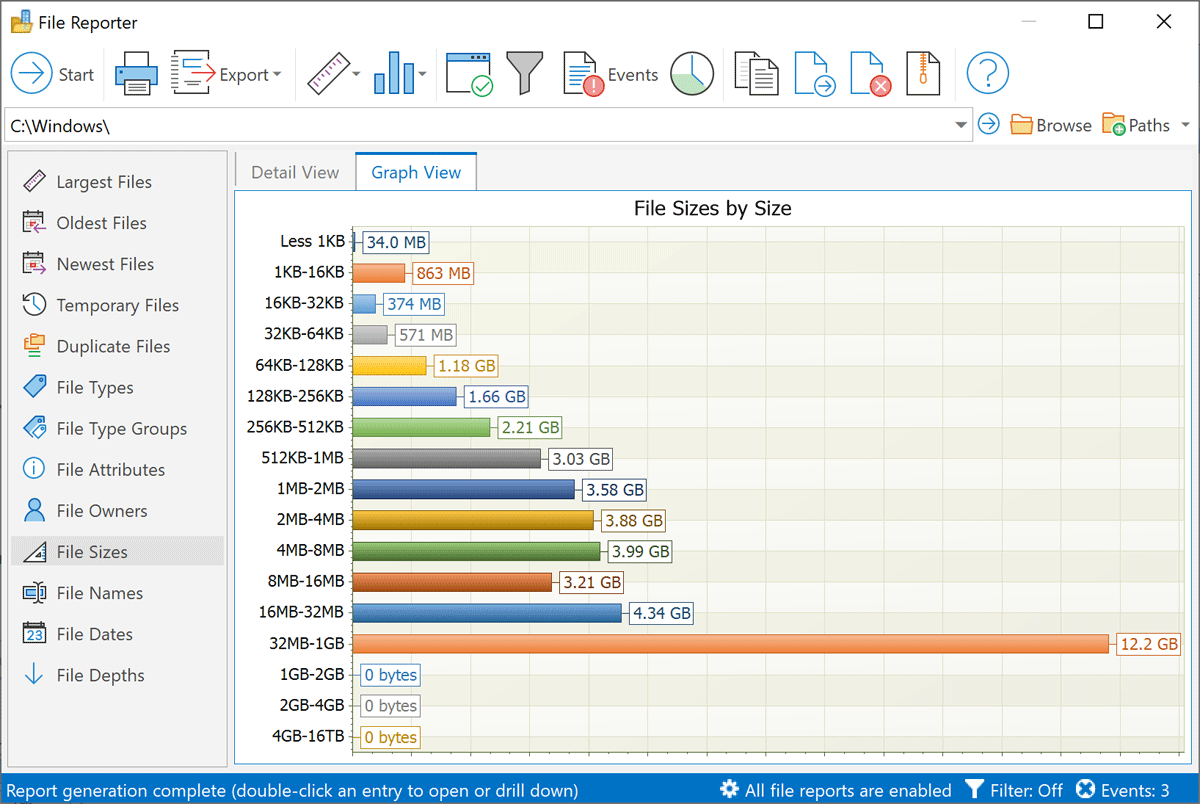This screenshot has width=1200, height=804.
Task: Open the filter funnel icon
Action: point(524,74)
